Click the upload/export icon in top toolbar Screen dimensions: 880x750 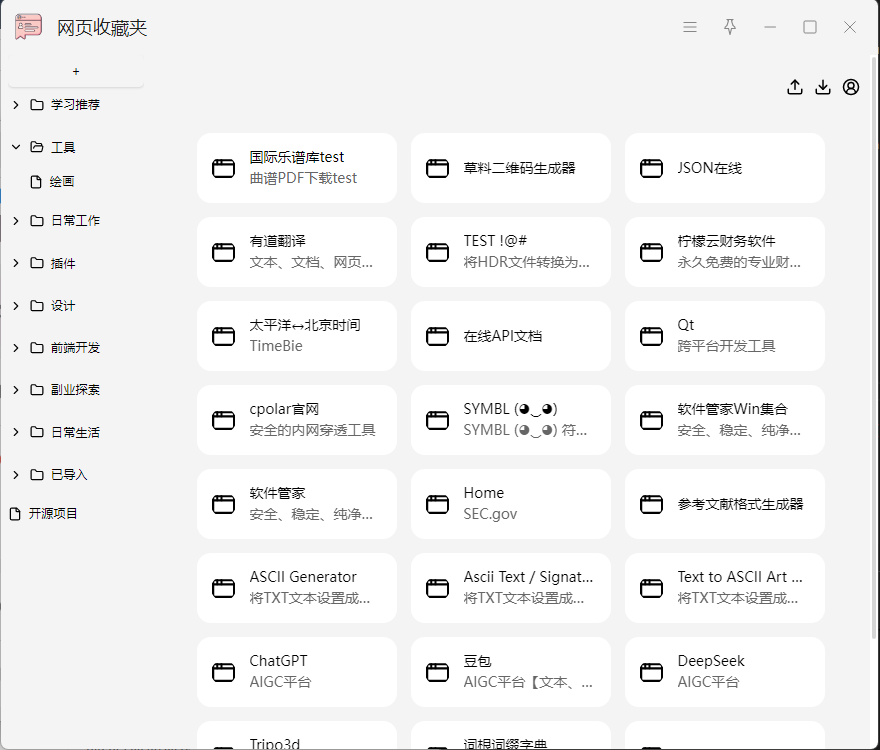click(x=795, y=87)
